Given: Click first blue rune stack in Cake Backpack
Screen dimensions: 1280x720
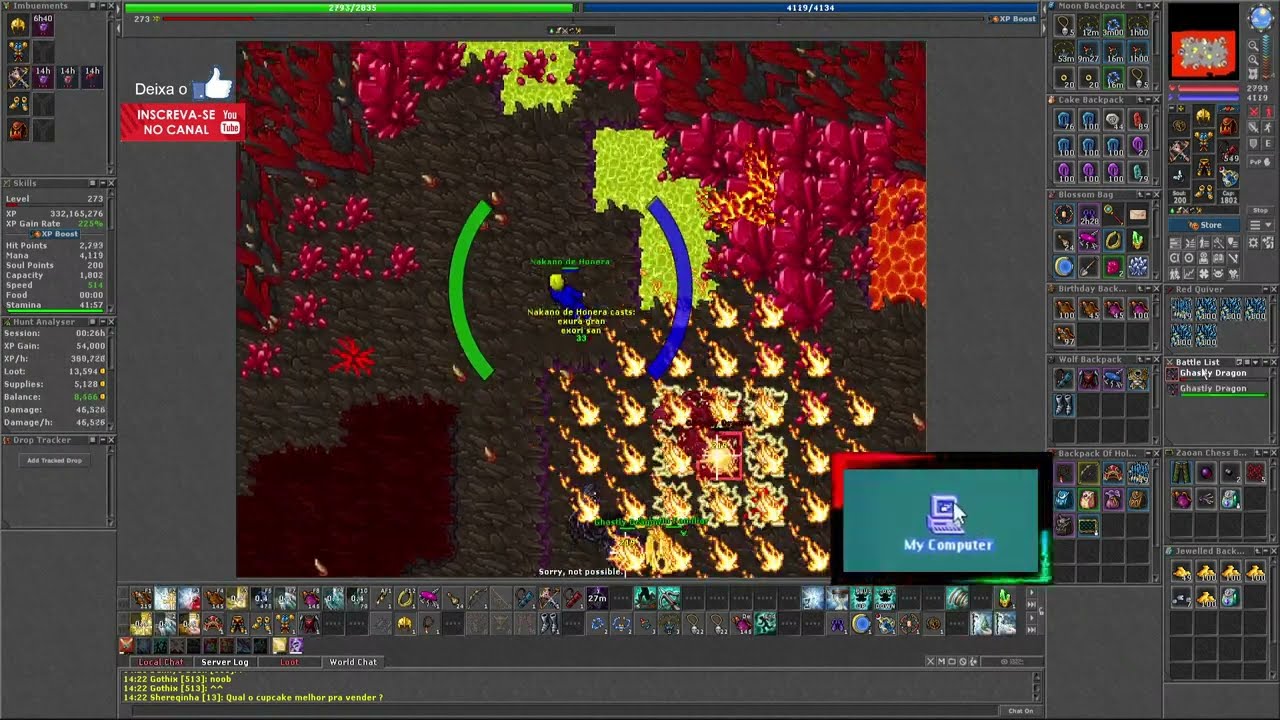Looking at the screenshot, I should click(1064, 121).
